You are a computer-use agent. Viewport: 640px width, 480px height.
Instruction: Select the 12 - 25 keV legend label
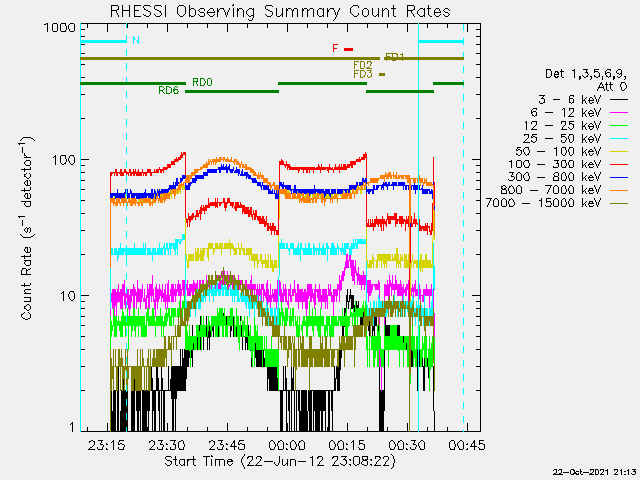(562, 125)
